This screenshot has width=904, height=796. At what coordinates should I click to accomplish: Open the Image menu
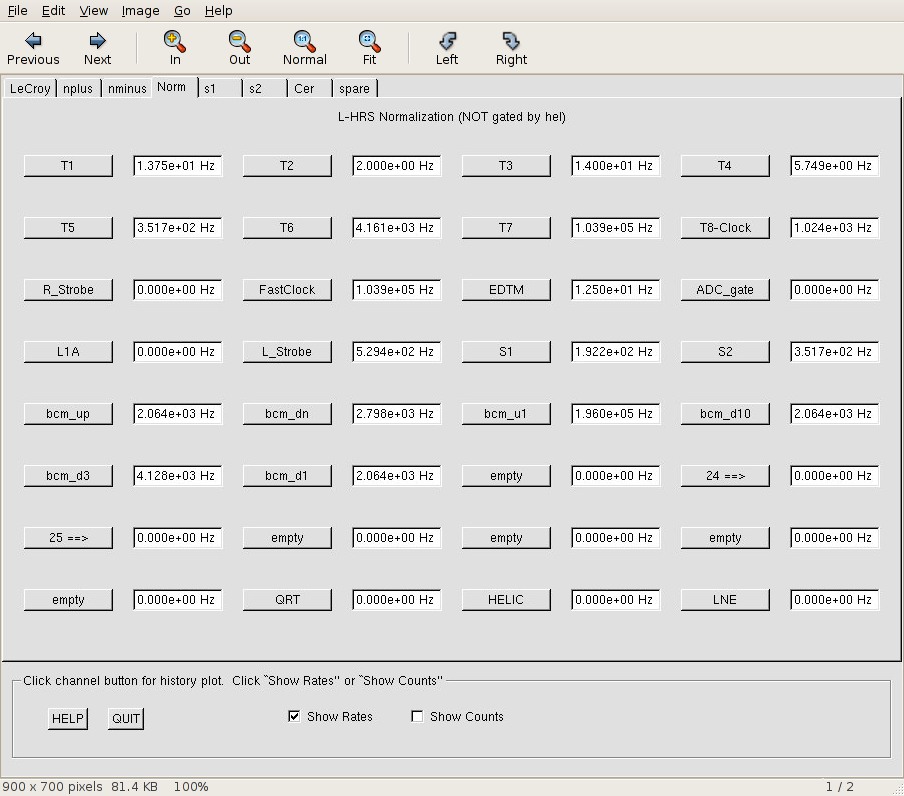tap(140, 10)
